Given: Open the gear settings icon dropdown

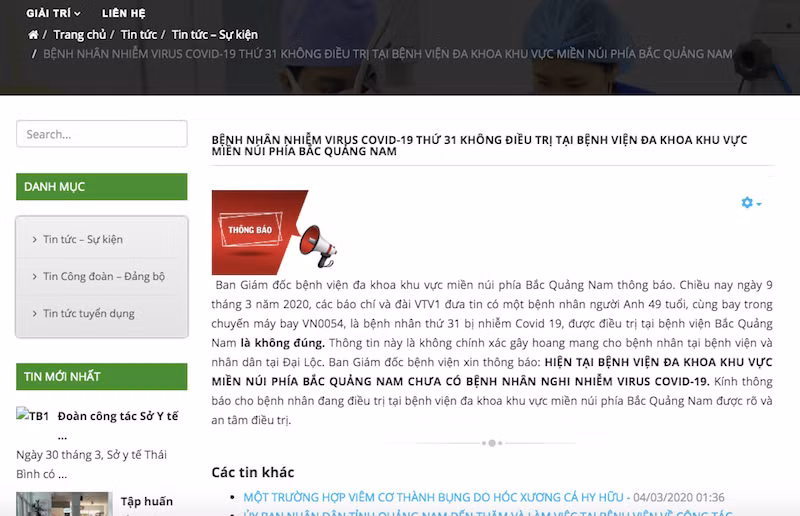Looking at the screenshot, I should click(751, 203).
